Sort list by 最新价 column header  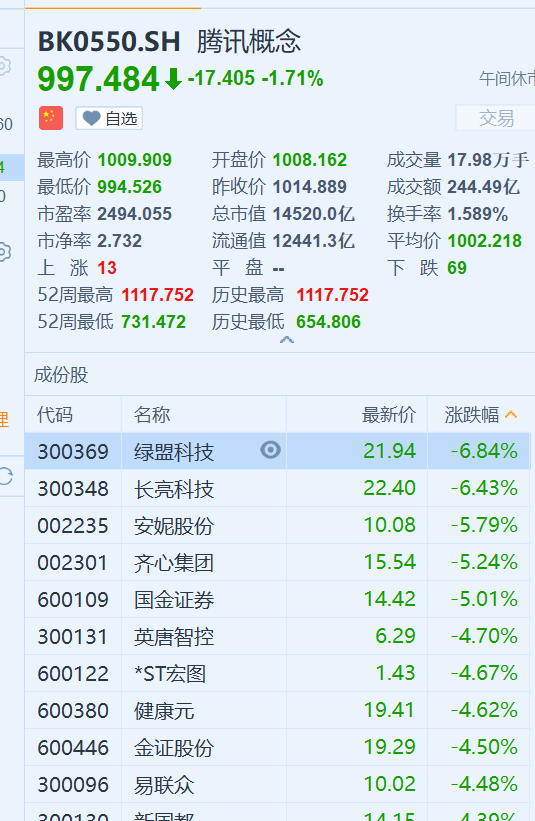(388, 415)
